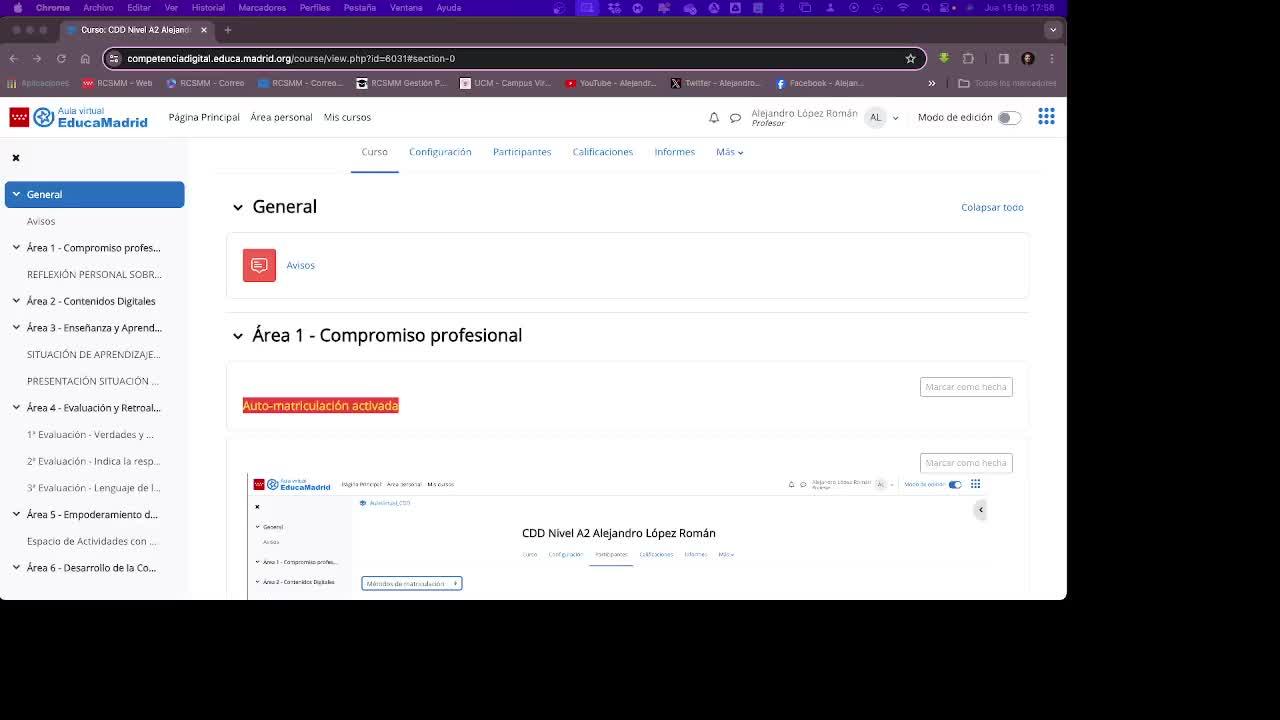Open SITUACIÓN DE APRENDIZAJE index item

(93, 354)
